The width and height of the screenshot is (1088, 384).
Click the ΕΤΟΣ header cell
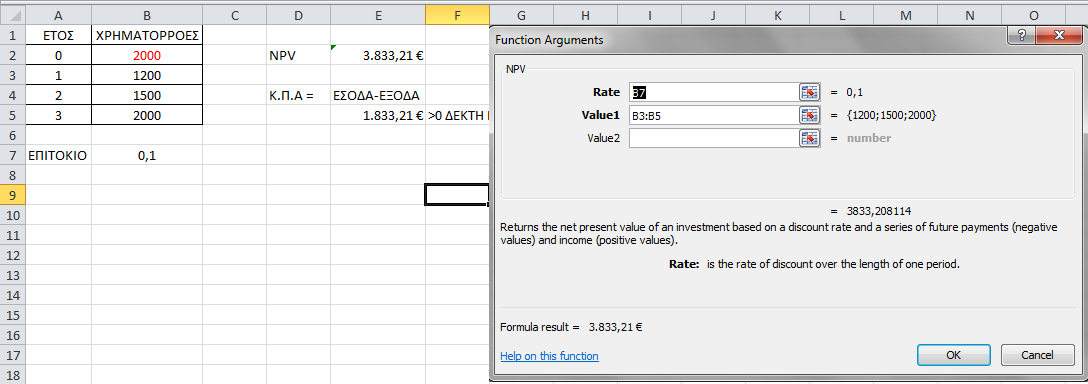58,35
